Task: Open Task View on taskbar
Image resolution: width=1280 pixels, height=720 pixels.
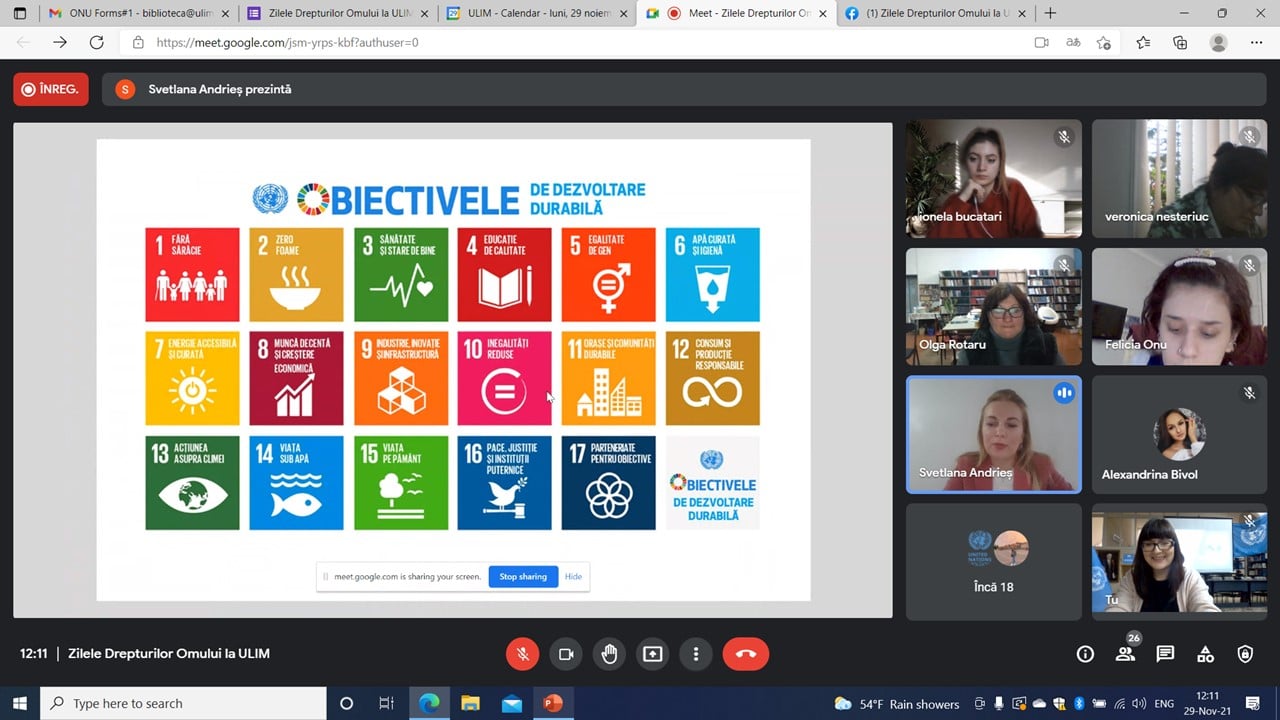Action: click(x=387, y=703)
